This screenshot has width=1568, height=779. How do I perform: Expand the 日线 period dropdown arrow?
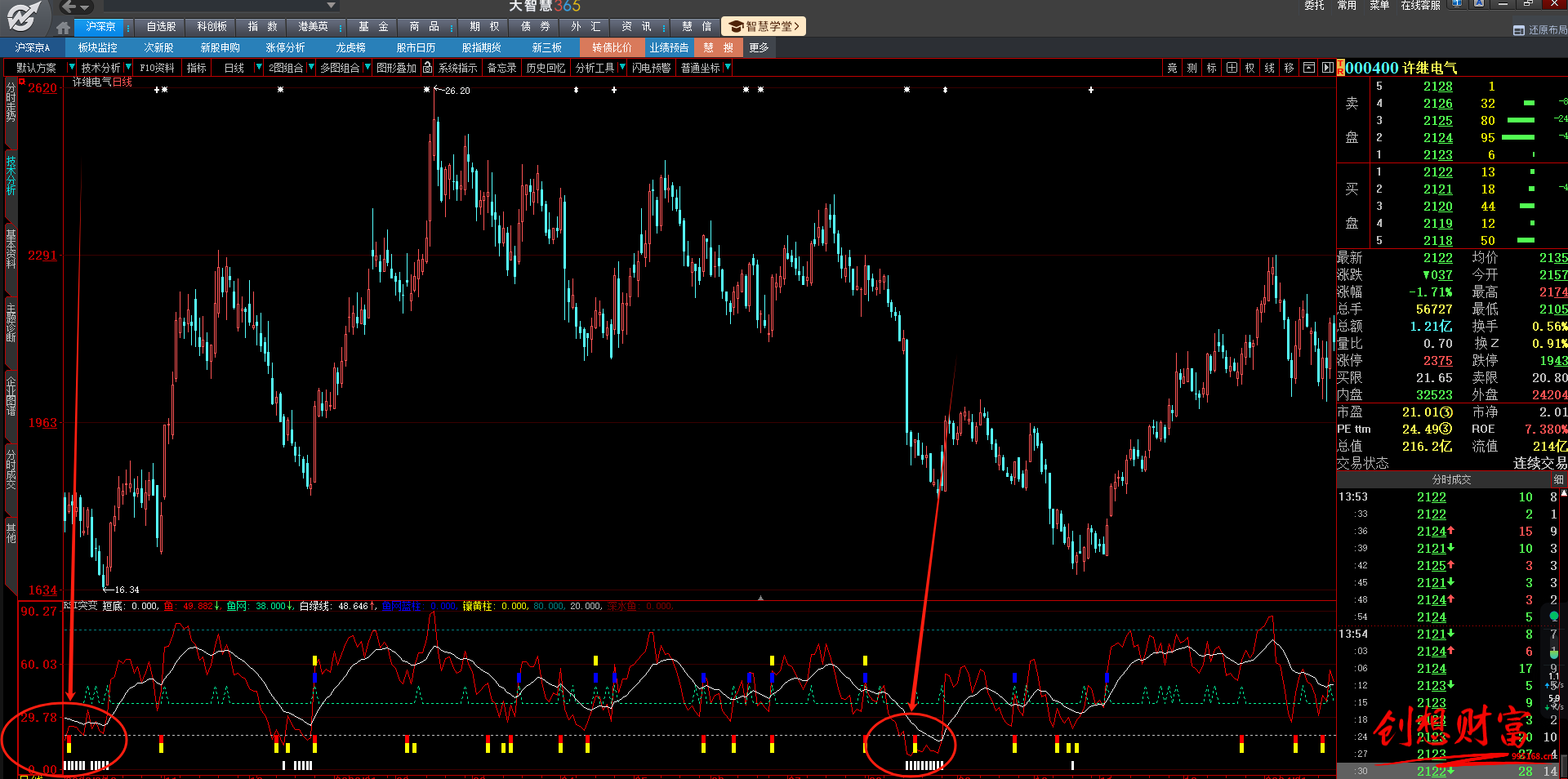[259, 68]
